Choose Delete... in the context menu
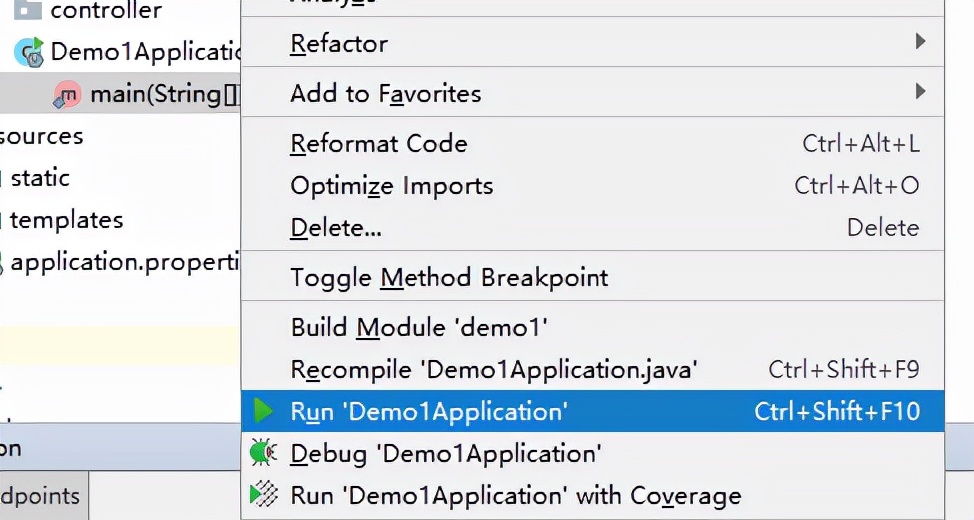Image resolution: width=974 pixels, height=520 pixels. (336, 228)
